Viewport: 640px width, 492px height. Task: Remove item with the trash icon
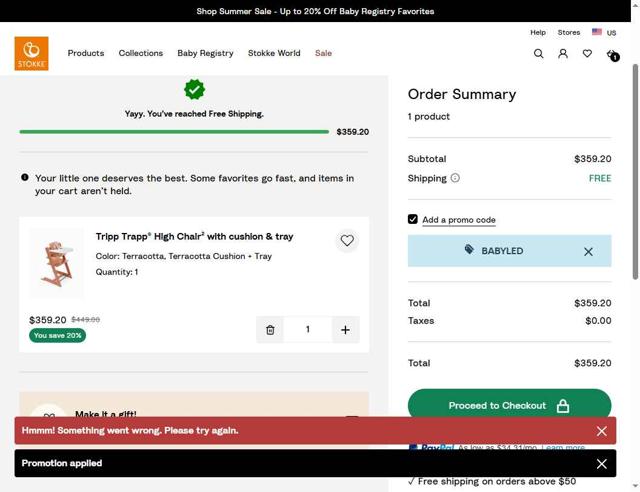coord(270,329)
